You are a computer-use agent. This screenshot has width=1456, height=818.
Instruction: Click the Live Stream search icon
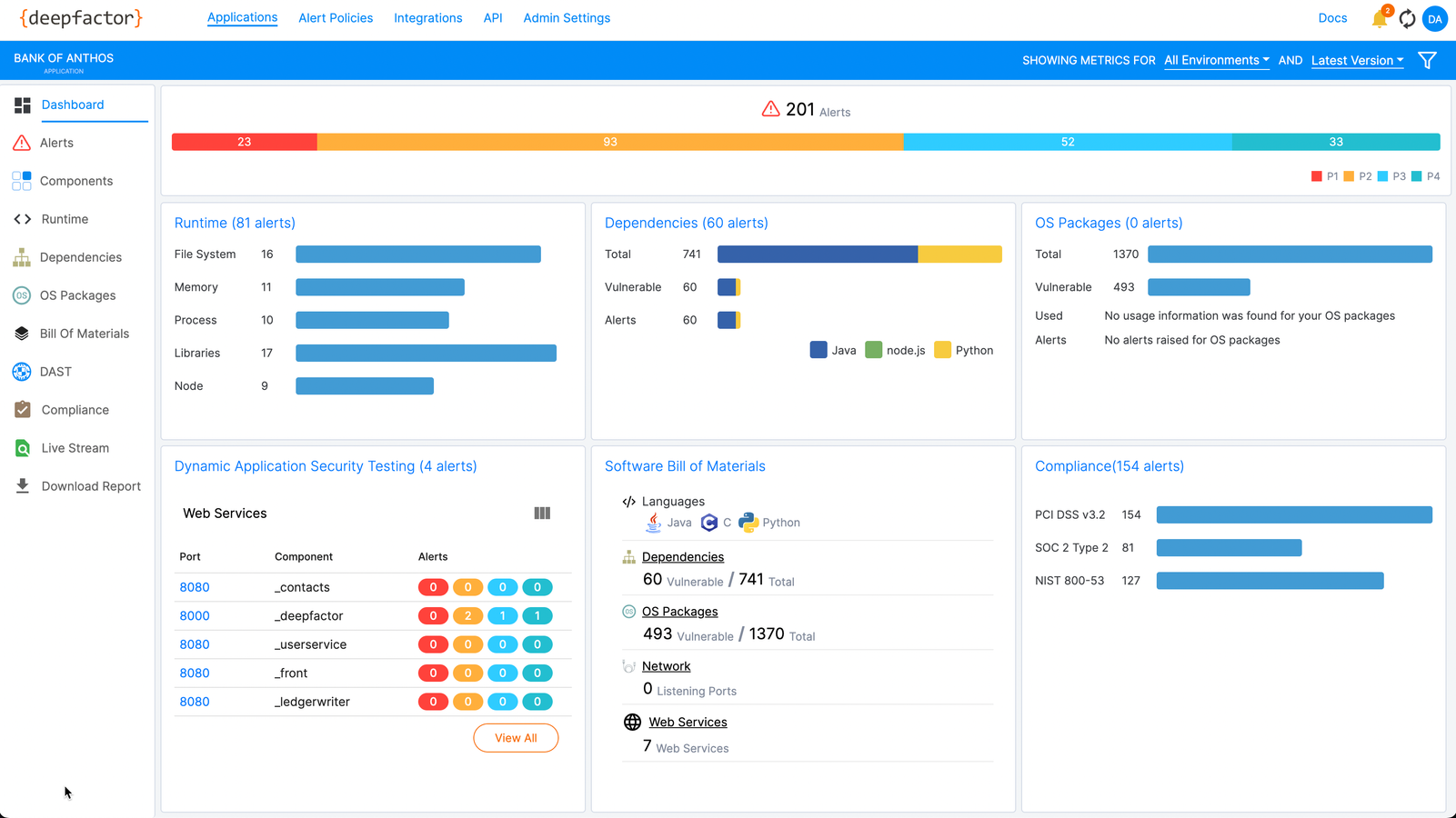(23, 448)
